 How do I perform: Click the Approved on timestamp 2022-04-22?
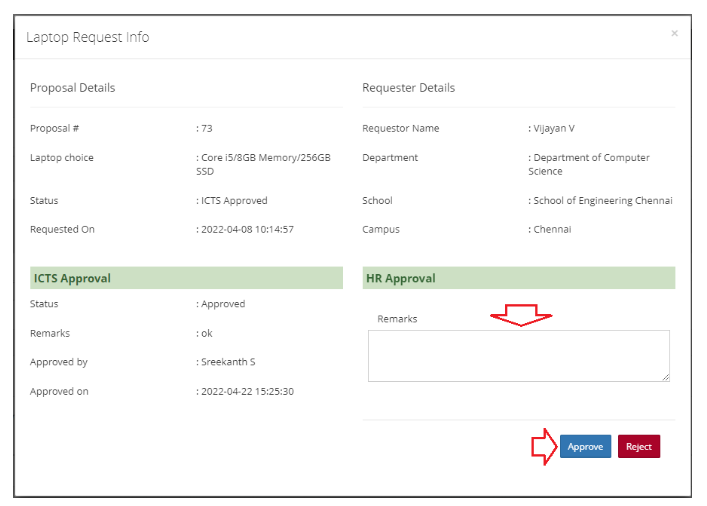tap(246, 391)
